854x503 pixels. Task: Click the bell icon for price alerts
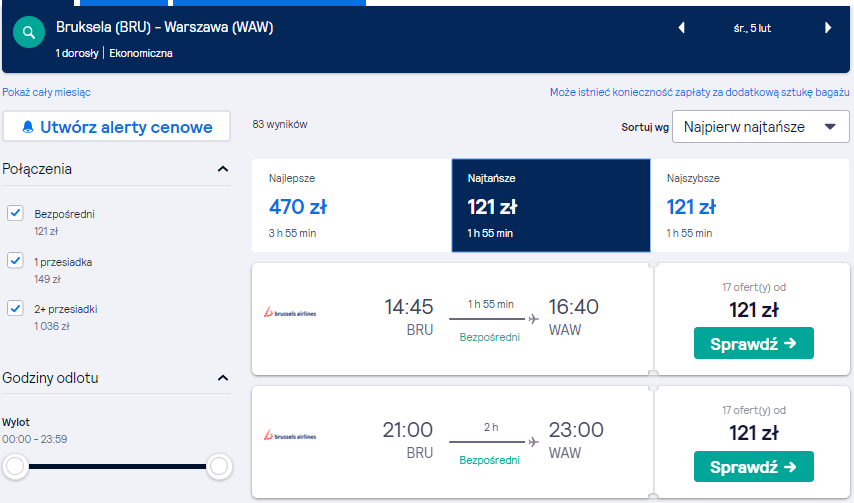[x=28, y=127]
